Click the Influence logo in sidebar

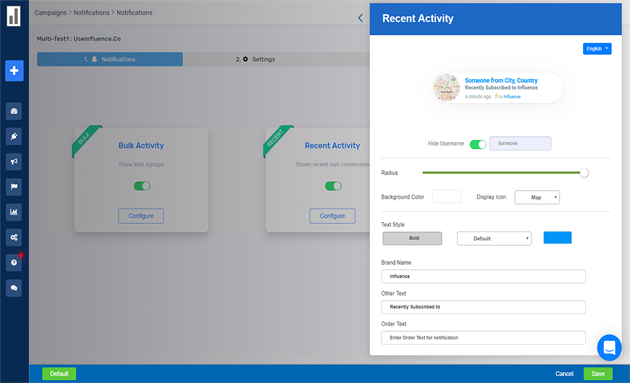[x=13, y=16]
